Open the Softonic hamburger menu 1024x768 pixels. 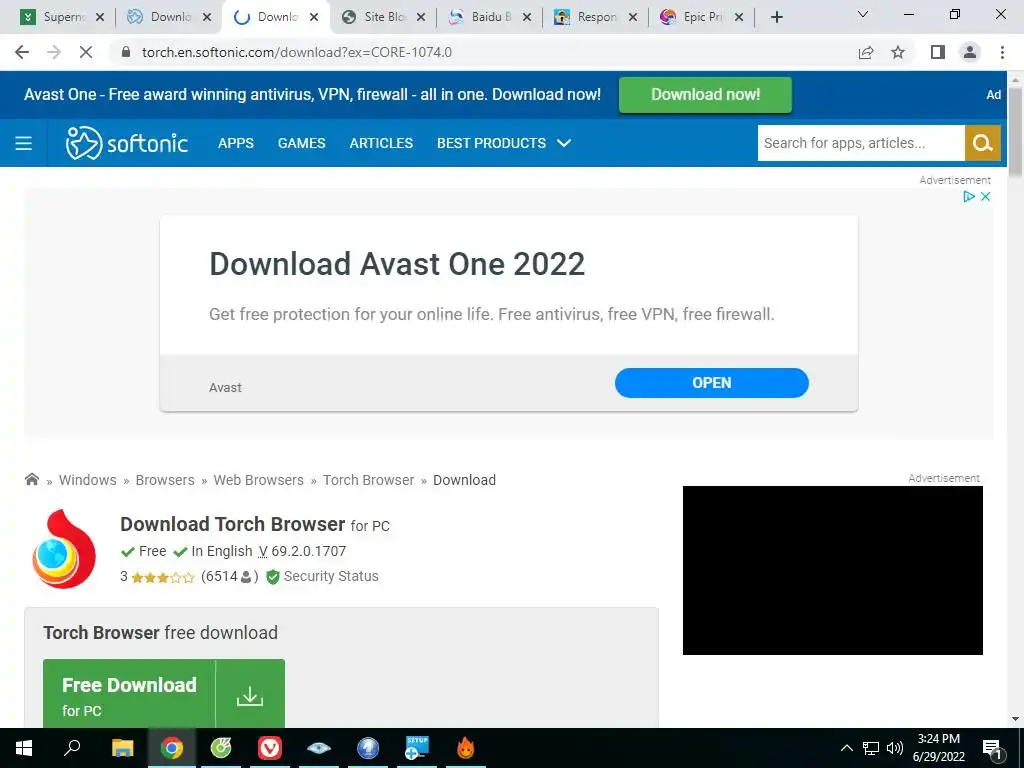[24, 143]
